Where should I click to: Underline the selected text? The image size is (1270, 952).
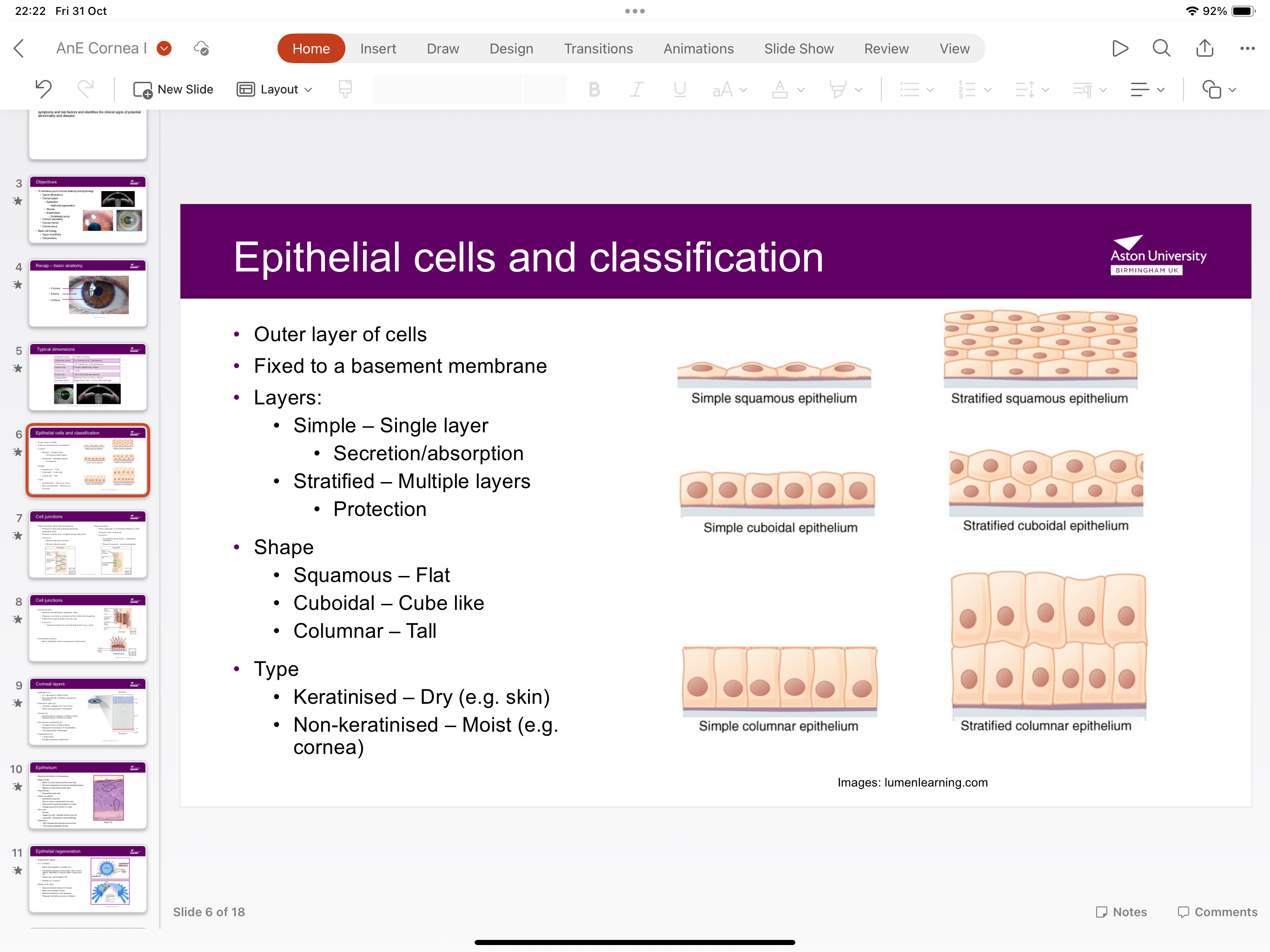(679, 89)
